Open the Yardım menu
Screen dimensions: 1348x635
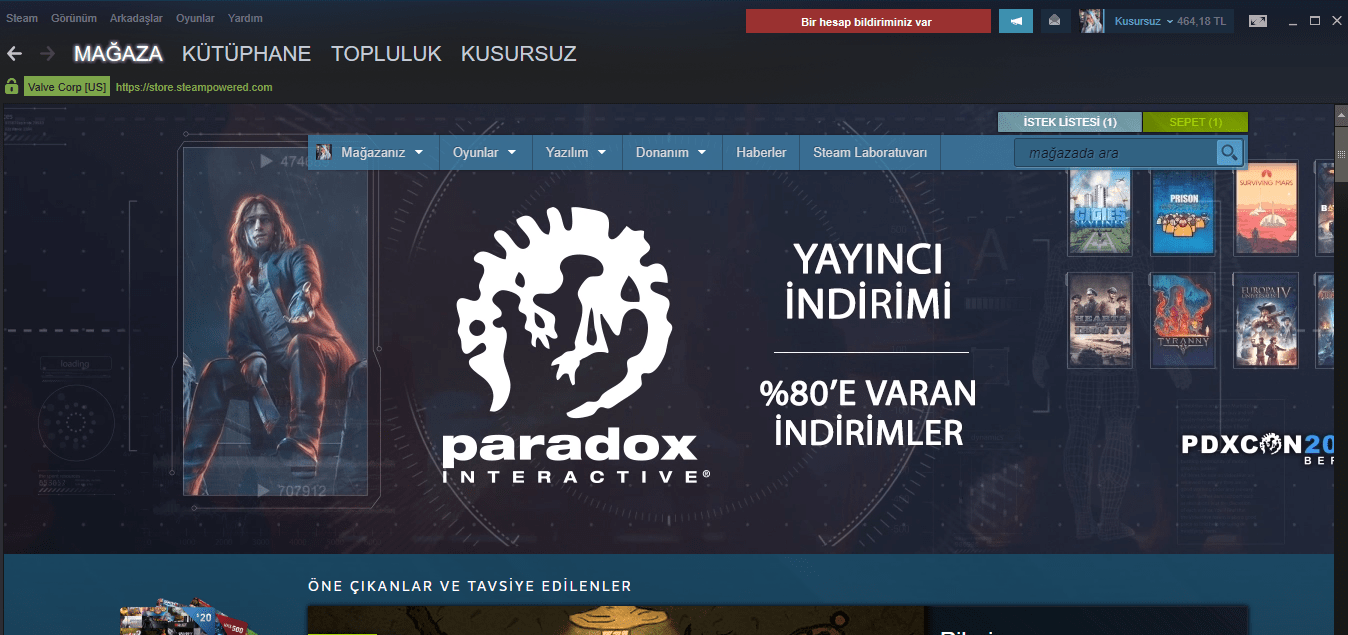tap(245, 19)
